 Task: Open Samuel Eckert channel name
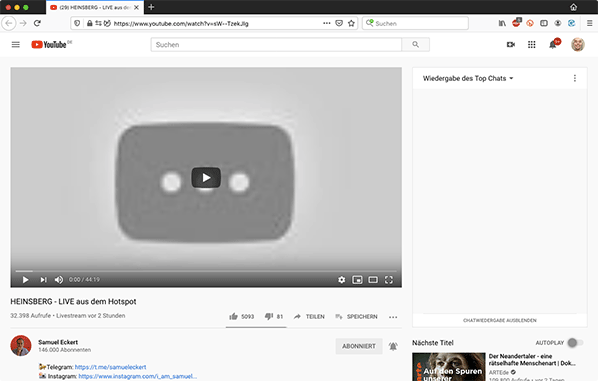coord(58,342)
